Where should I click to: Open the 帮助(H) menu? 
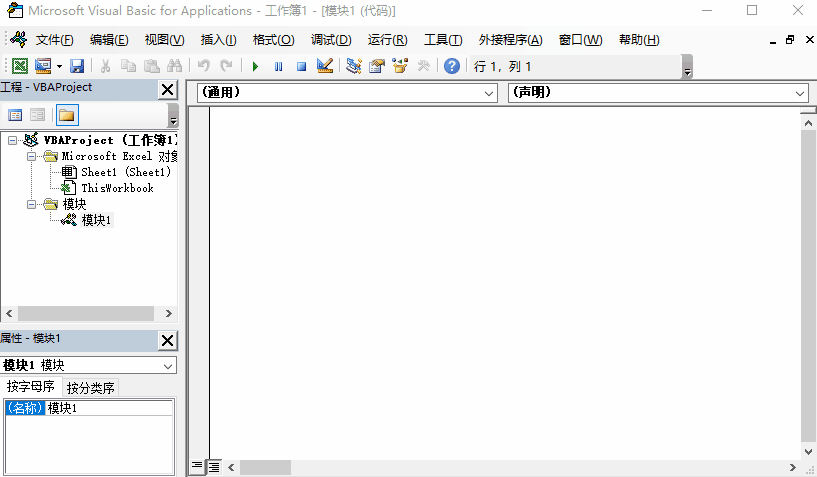pyautogui.click(x=639, y=40)
